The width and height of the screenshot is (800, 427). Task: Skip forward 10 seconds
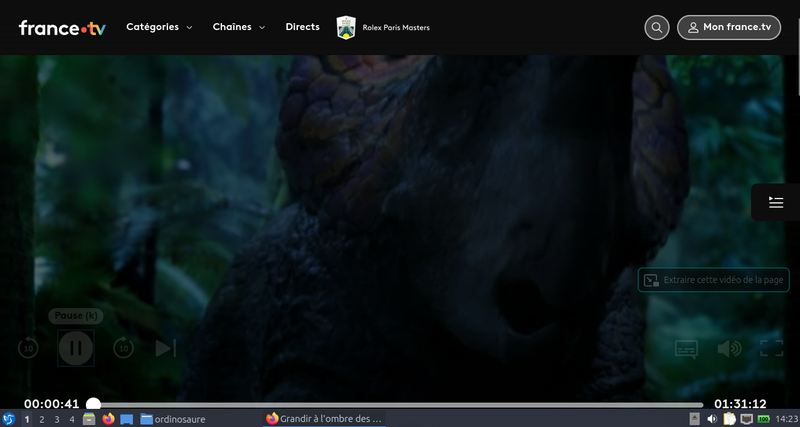click(x=123, y=348)
